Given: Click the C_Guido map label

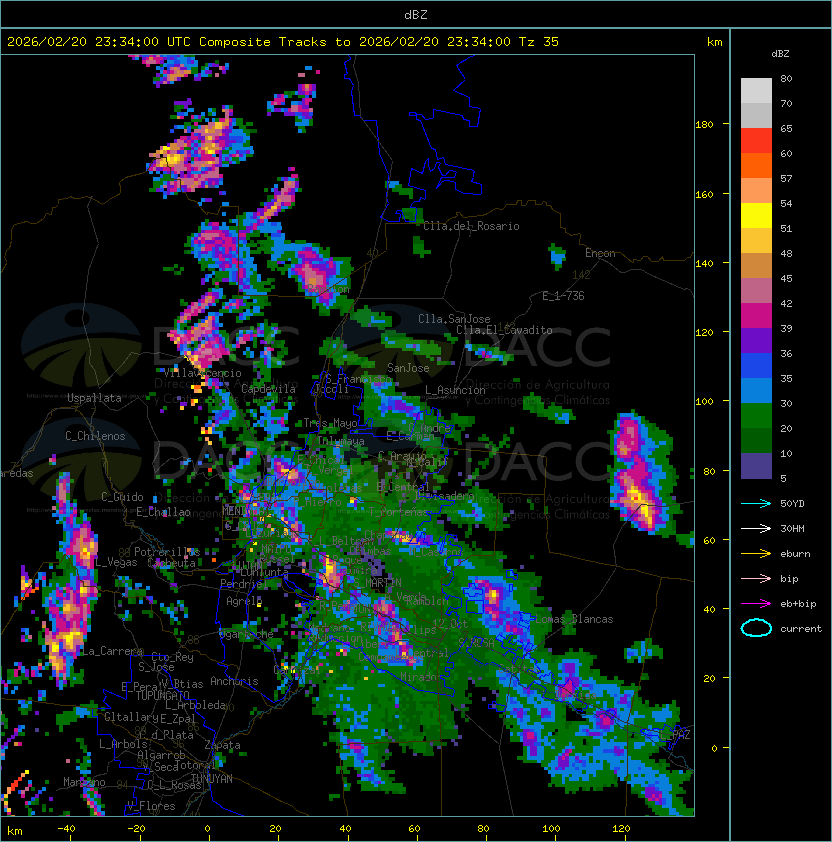Looking at the screenshot, I should 122,497.
